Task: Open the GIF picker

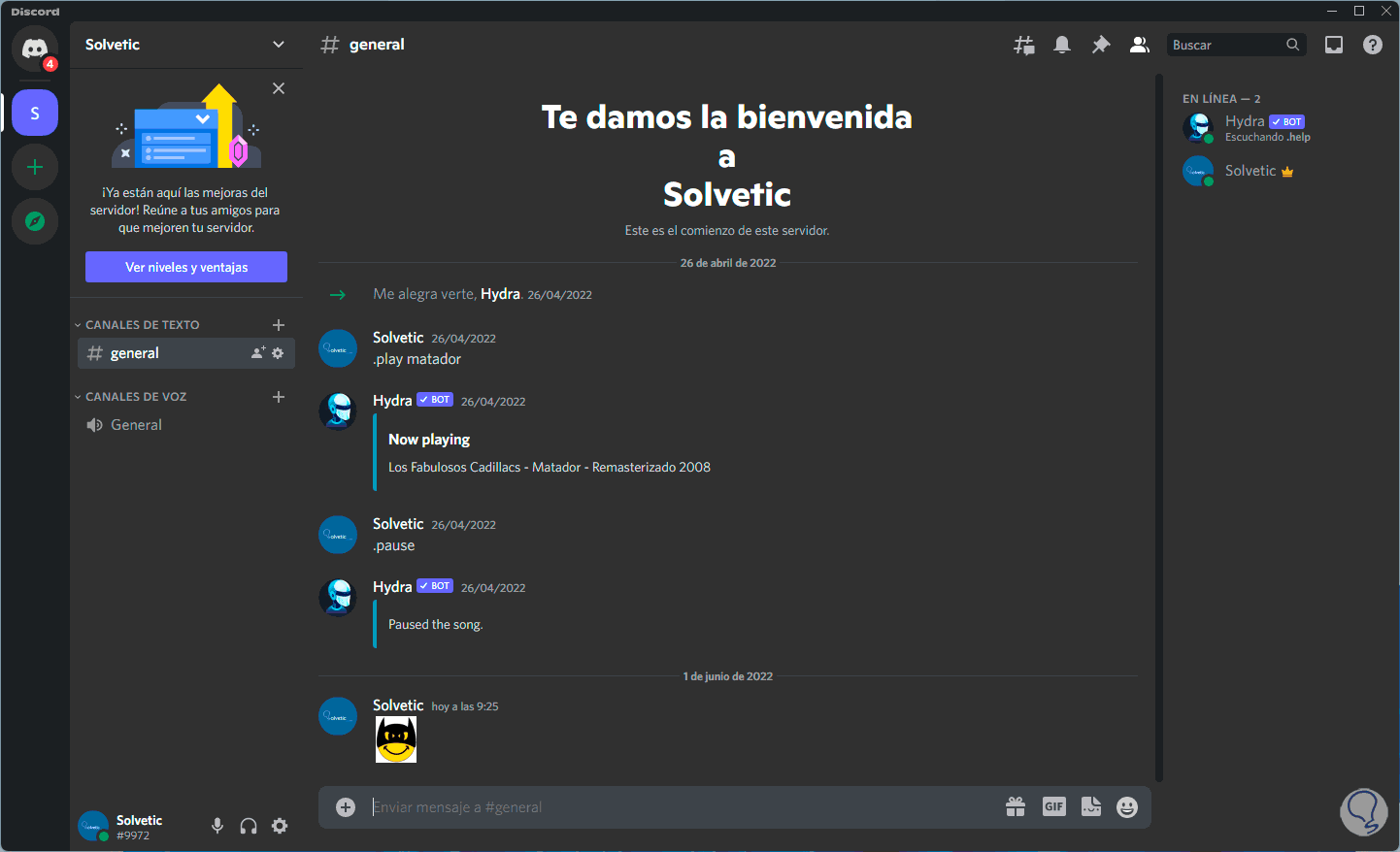Action: tap(1054, 806)
